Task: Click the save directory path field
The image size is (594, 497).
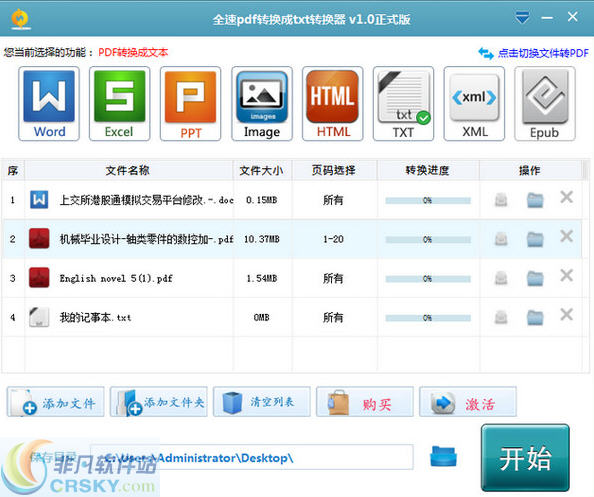Action: point(252,457)
